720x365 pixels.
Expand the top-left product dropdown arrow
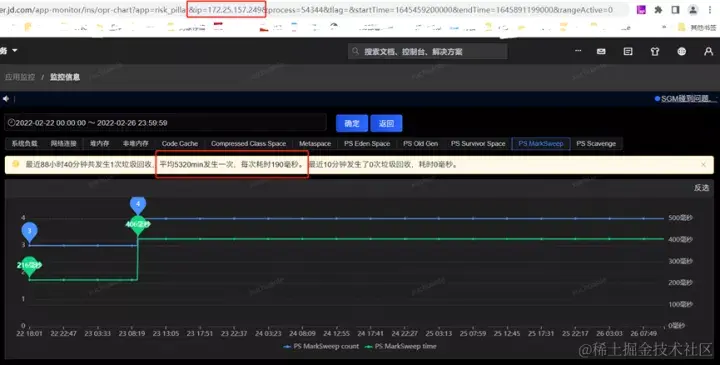click(x=15, y=50)
